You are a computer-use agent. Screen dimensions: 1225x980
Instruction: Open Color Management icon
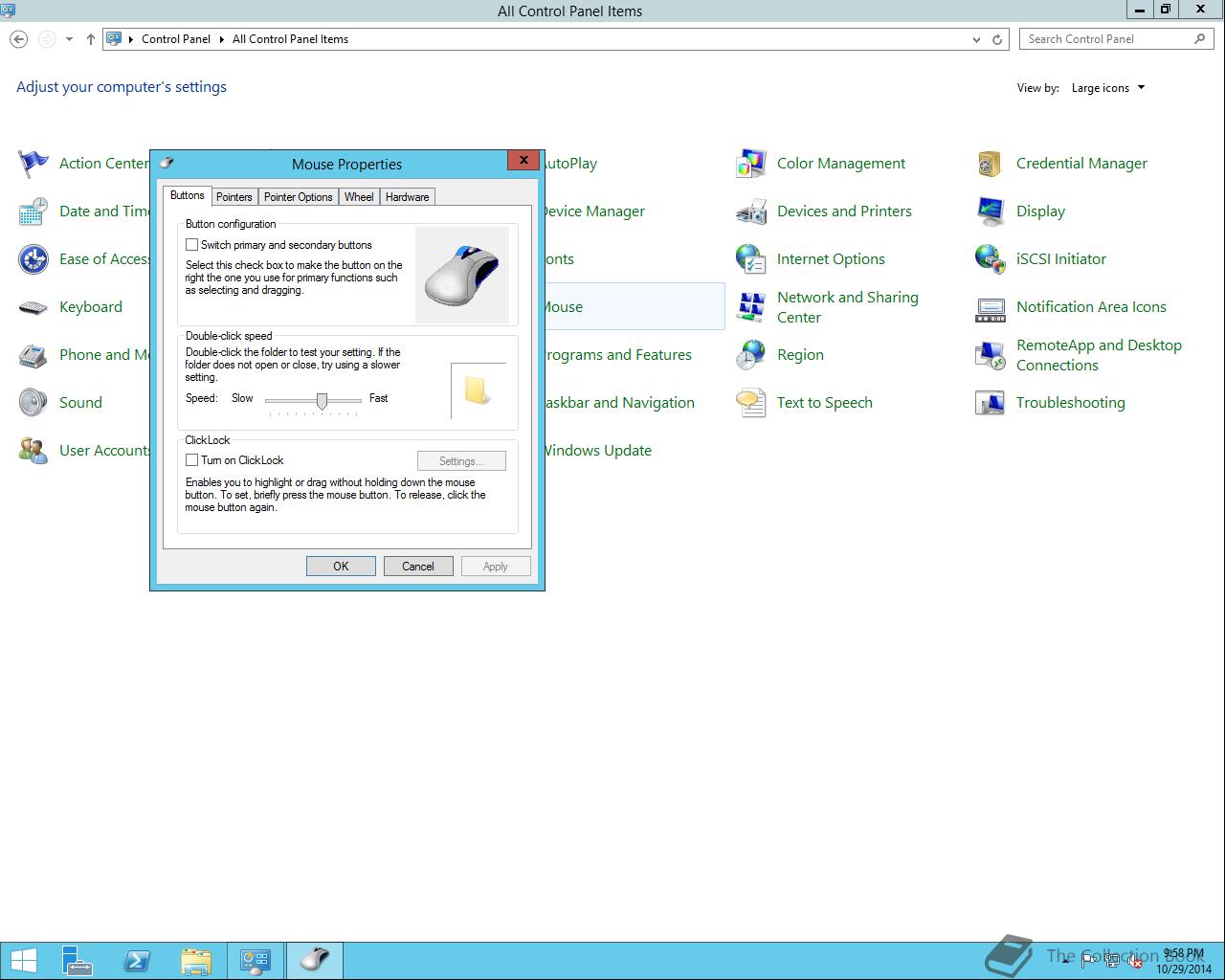pyautogui.click(x=751, y=164)
